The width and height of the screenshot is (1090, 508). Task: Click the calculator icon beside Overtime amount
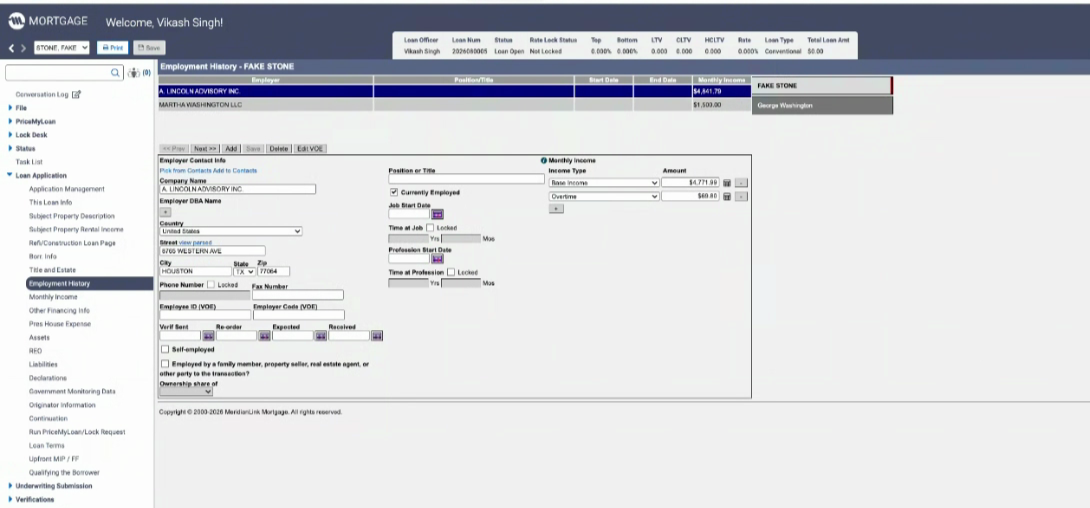click(727, 197)
